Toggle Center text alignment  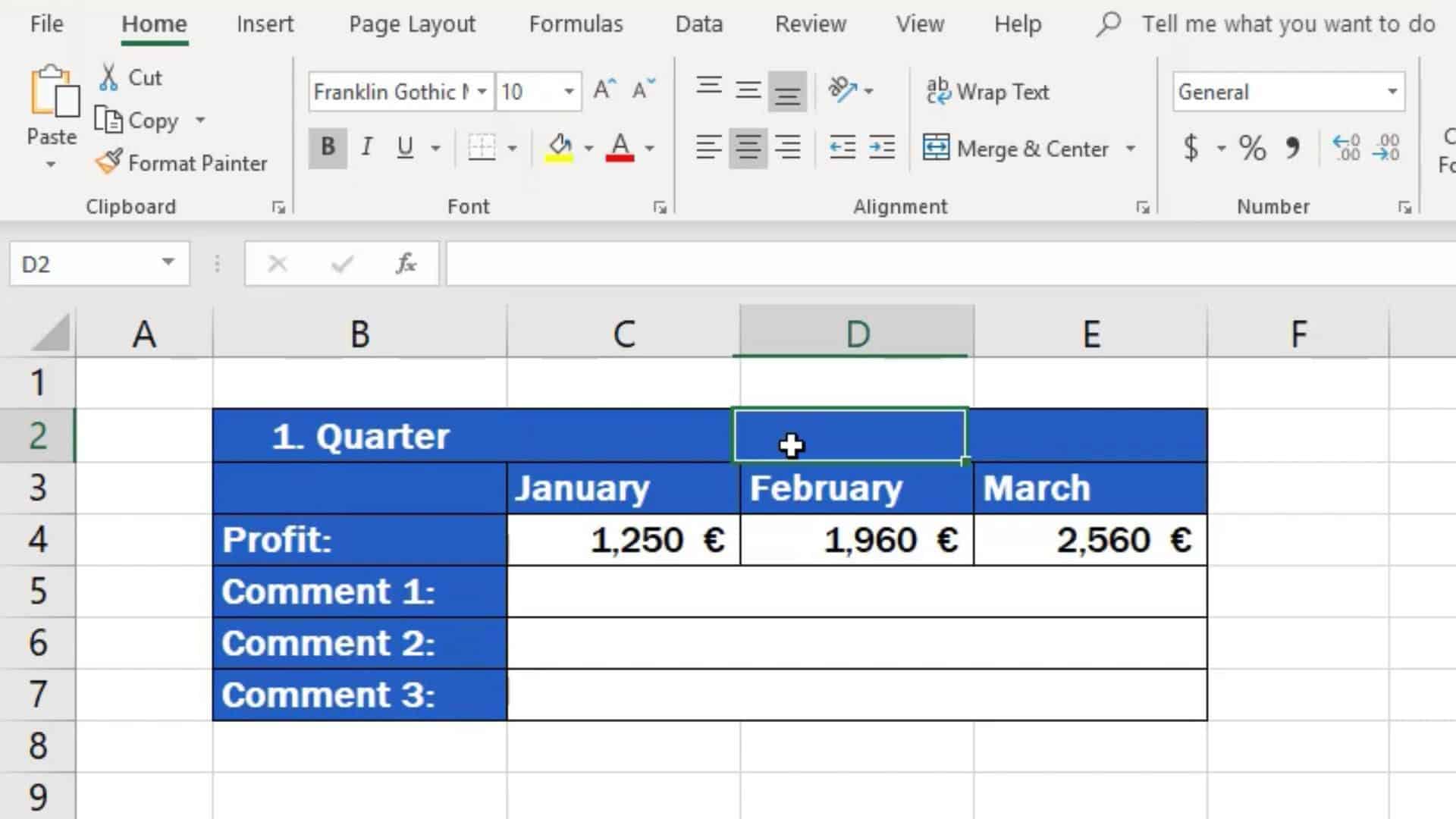pos(748,148)
